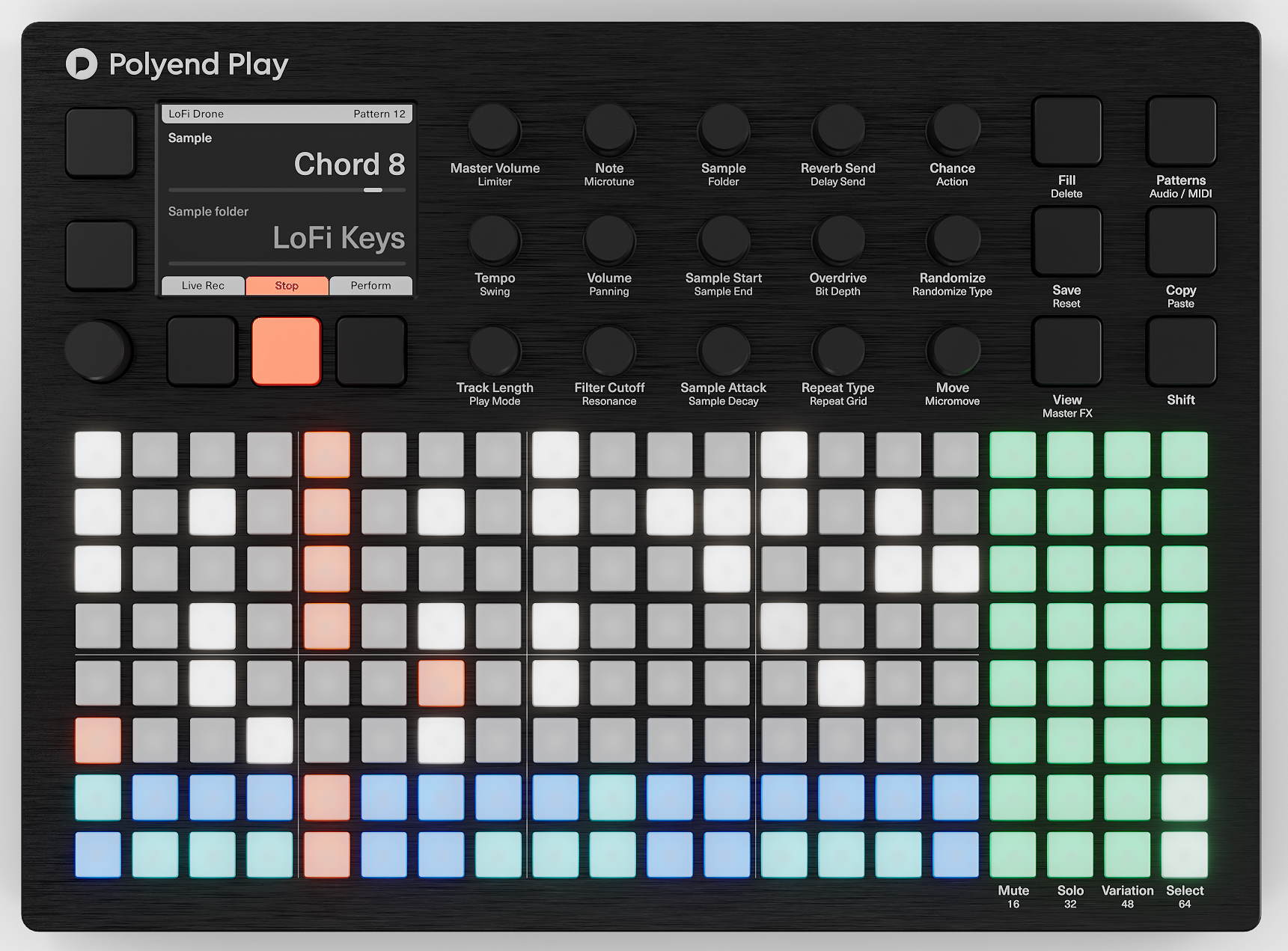Hold the Shift pad button
1288x951 pixels.
pyautogui.click(x=1180, y=351)
